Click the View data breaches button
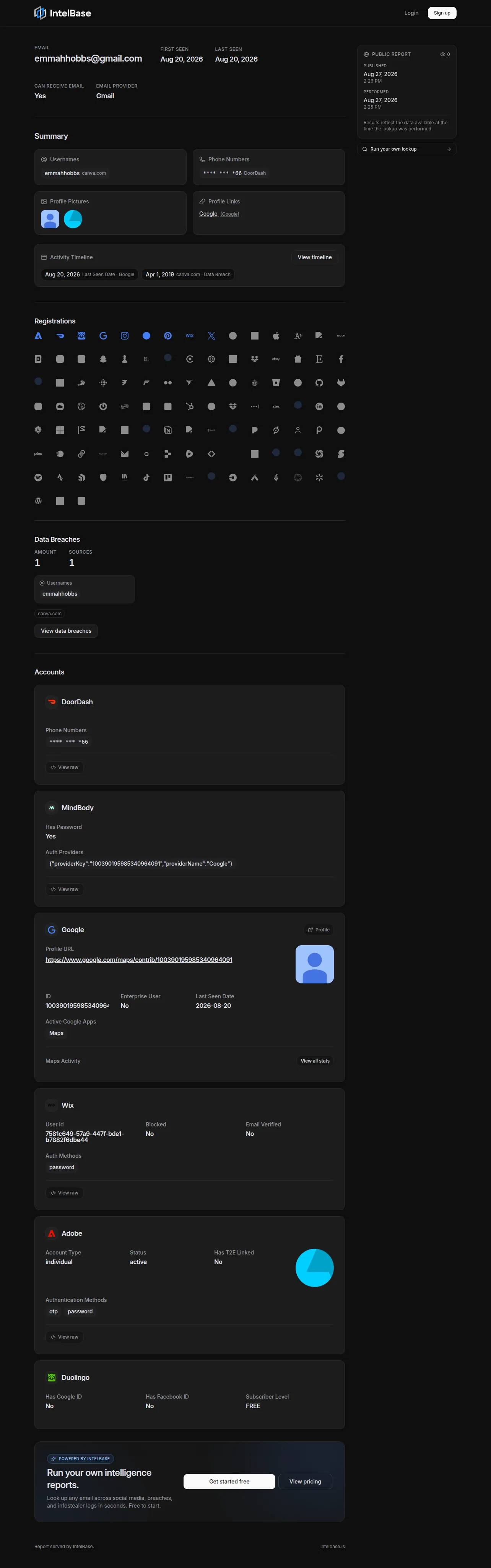491x1568 pixels. (x=66, y=631)
